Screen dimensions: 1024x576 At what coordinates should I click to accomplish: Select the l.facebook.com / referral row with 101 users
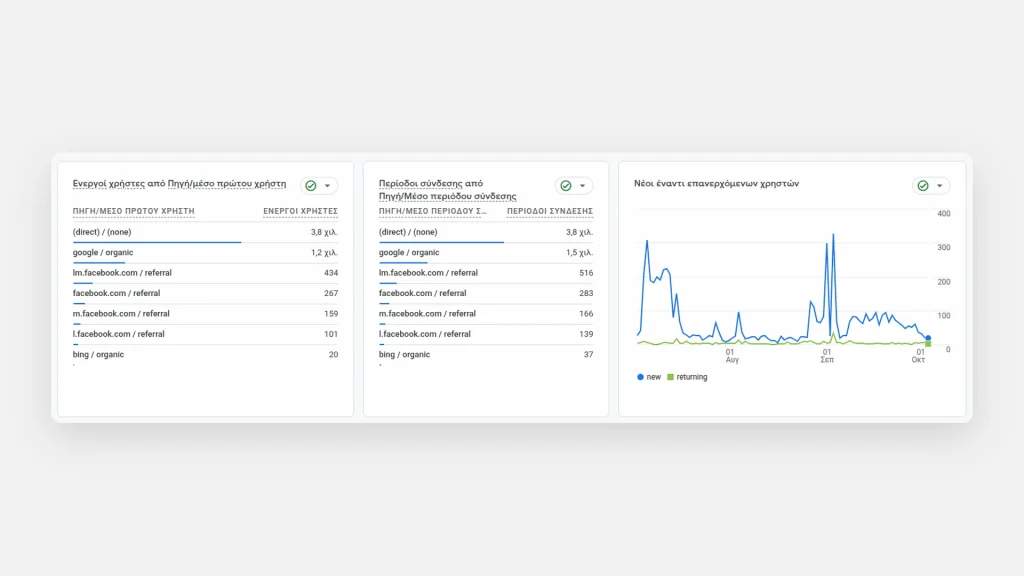click(x=205, y=334)
